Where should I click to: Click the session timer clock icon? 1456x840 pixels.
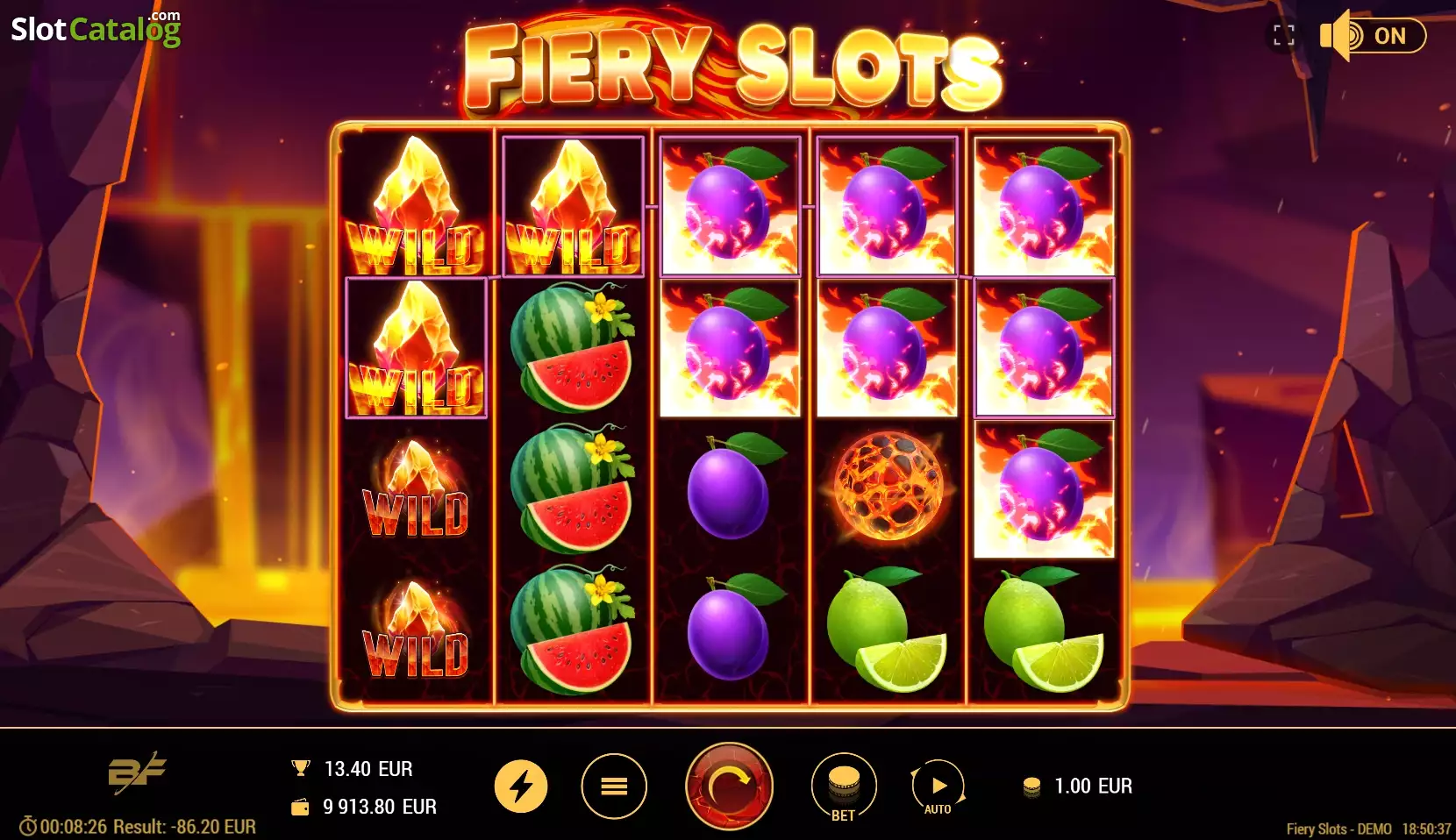(x=28, y=827)
